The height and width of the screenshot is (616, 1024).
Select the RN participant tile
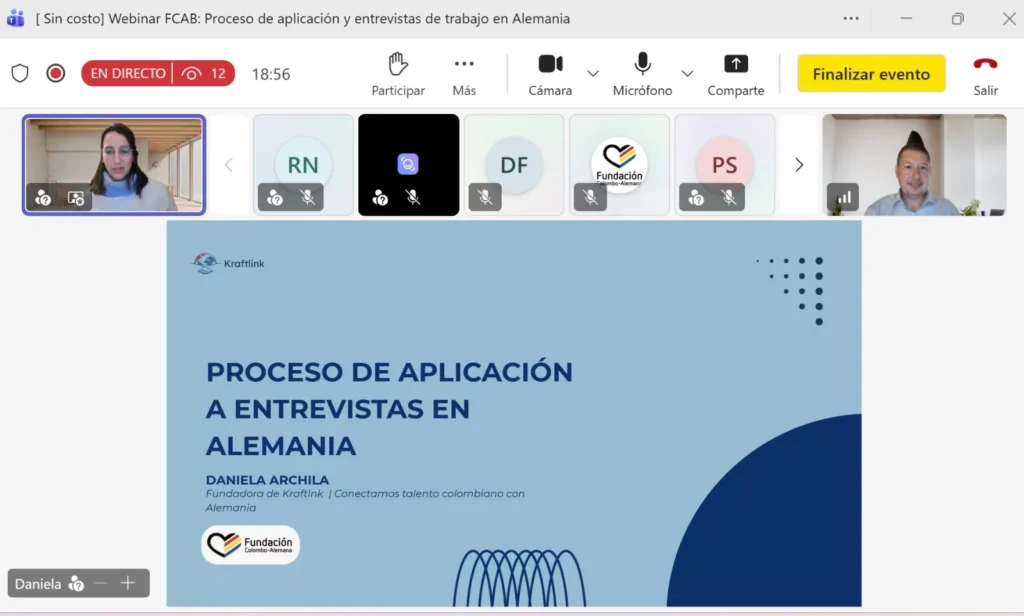click(x=303, y=164)
